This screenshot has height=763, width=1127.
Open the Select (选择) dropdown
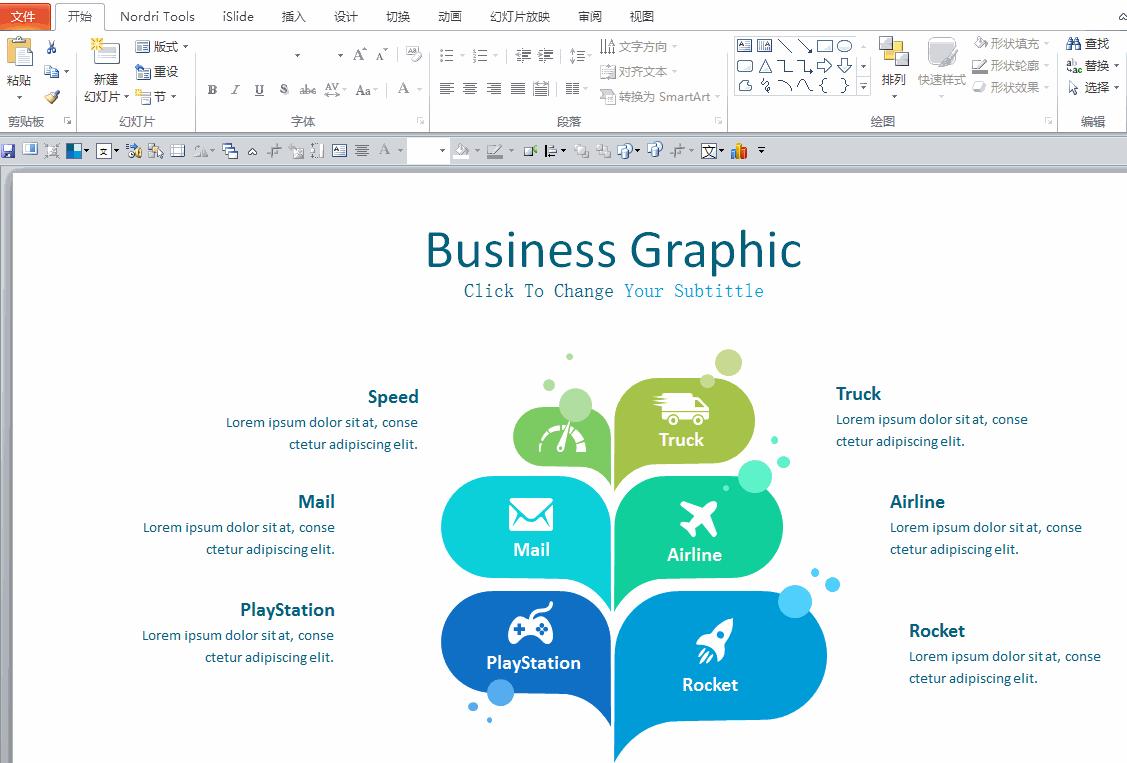tap(1094, 88)
